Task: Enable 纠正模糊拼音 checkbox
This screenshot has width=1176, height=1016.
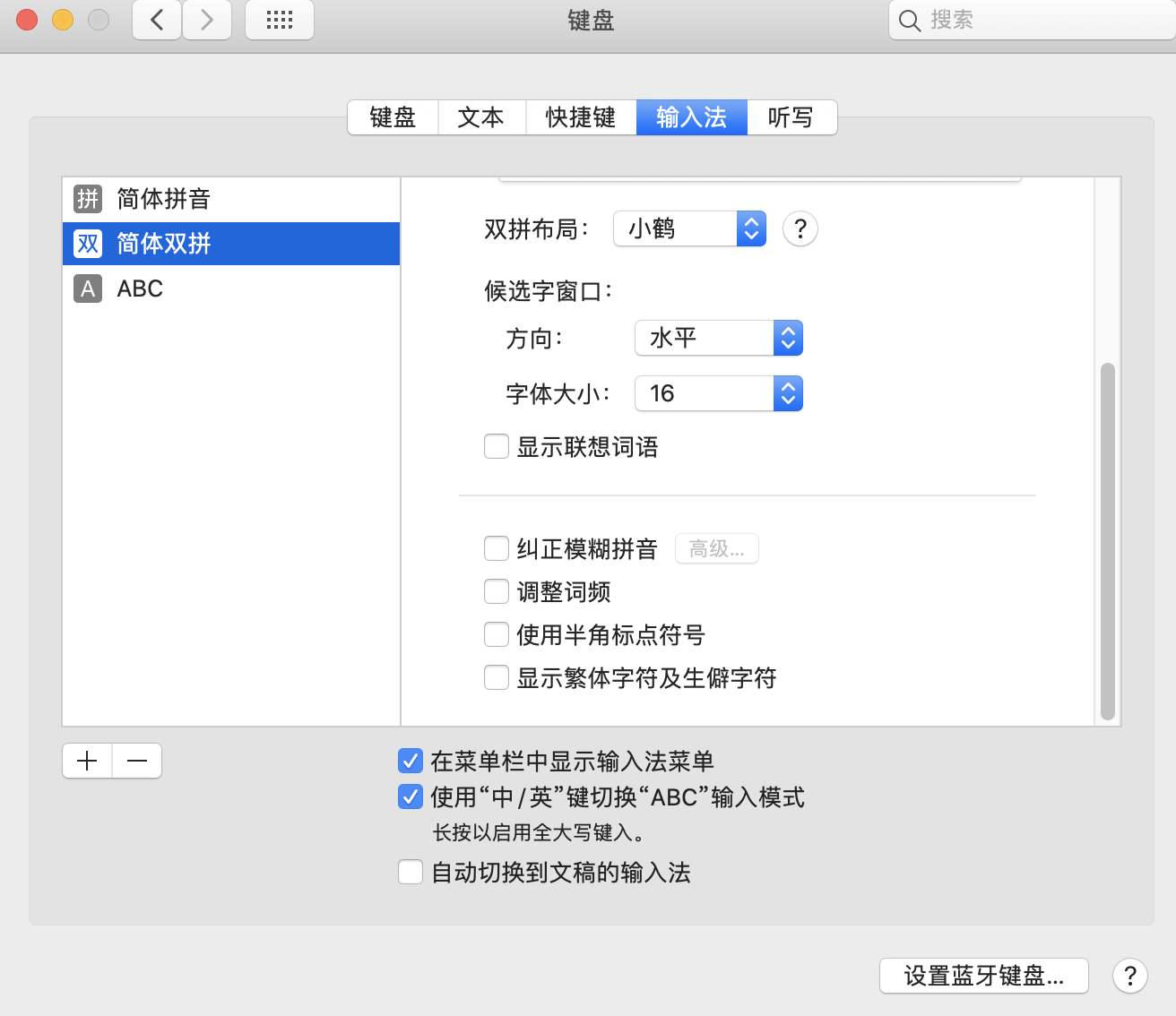Action: pos(497,548)
